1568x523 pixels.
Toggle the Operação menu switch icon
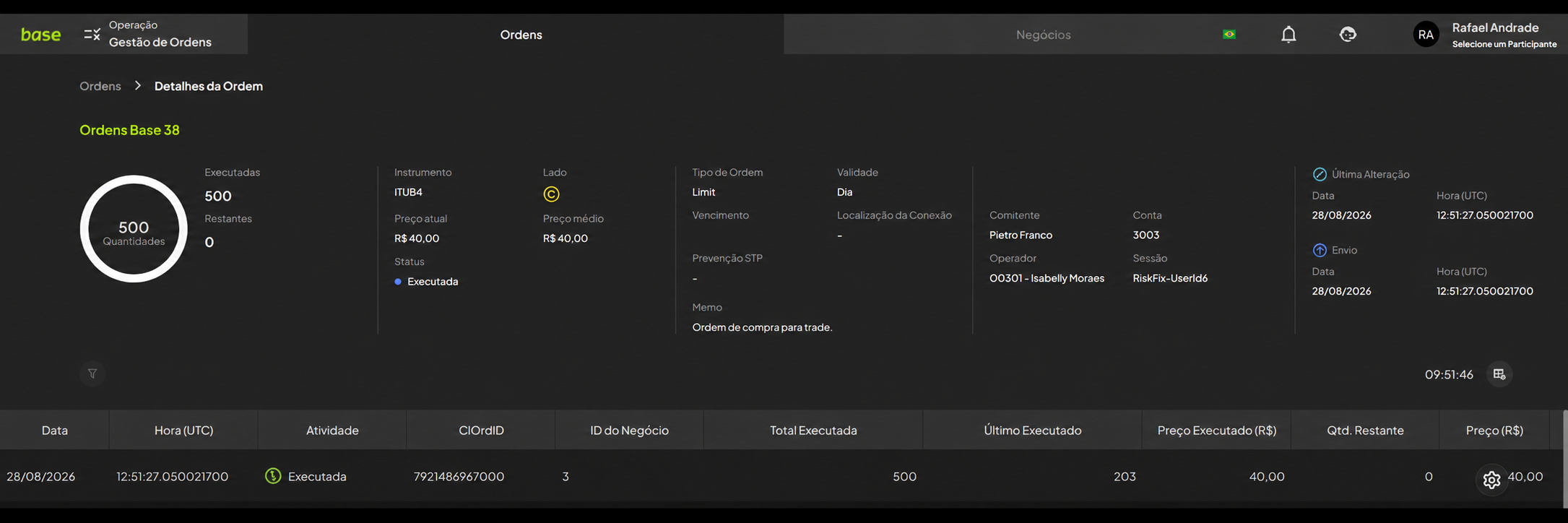(92, 34)
